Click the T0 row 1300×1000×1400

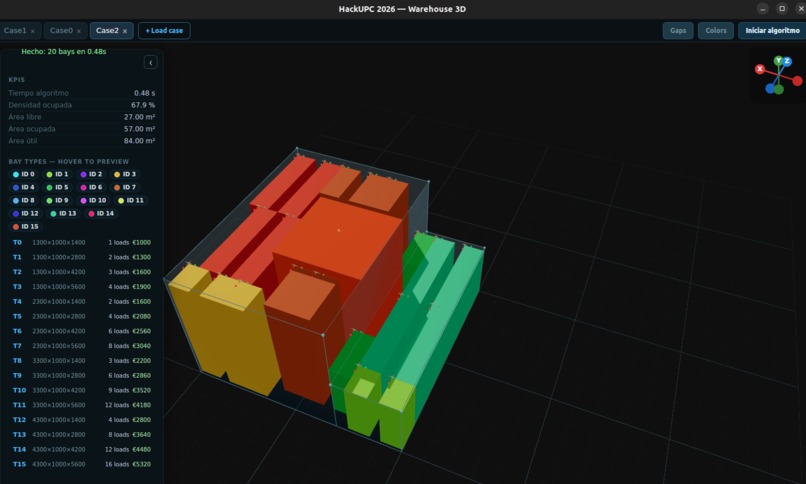coord(82,243)
